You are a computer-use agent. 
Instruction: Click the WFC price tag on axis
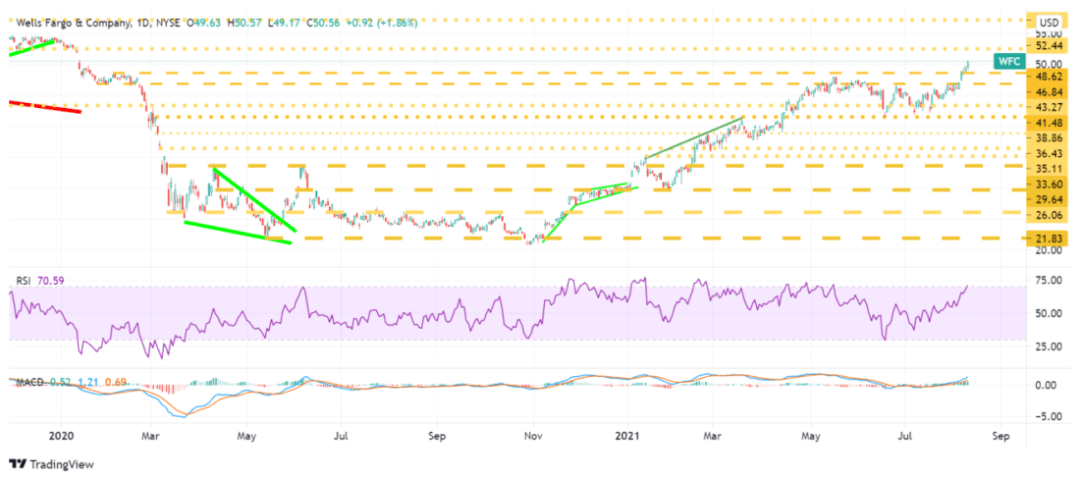click(x=1009, y=62)
